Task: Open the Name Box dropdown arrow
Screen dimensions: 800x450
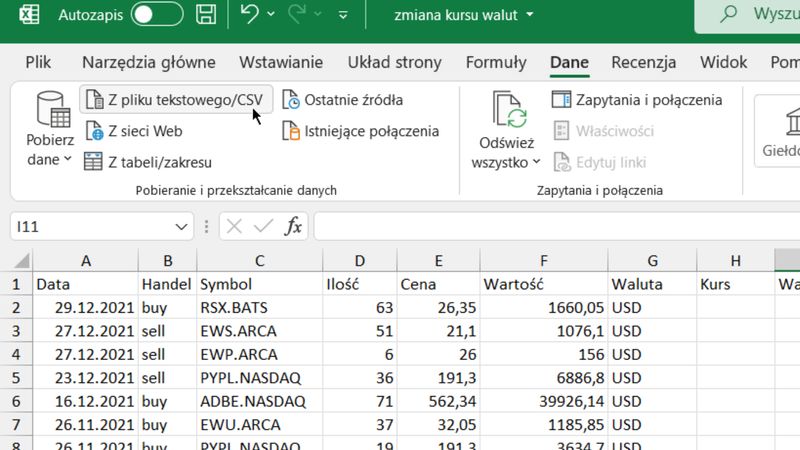Action: (181, 227)
